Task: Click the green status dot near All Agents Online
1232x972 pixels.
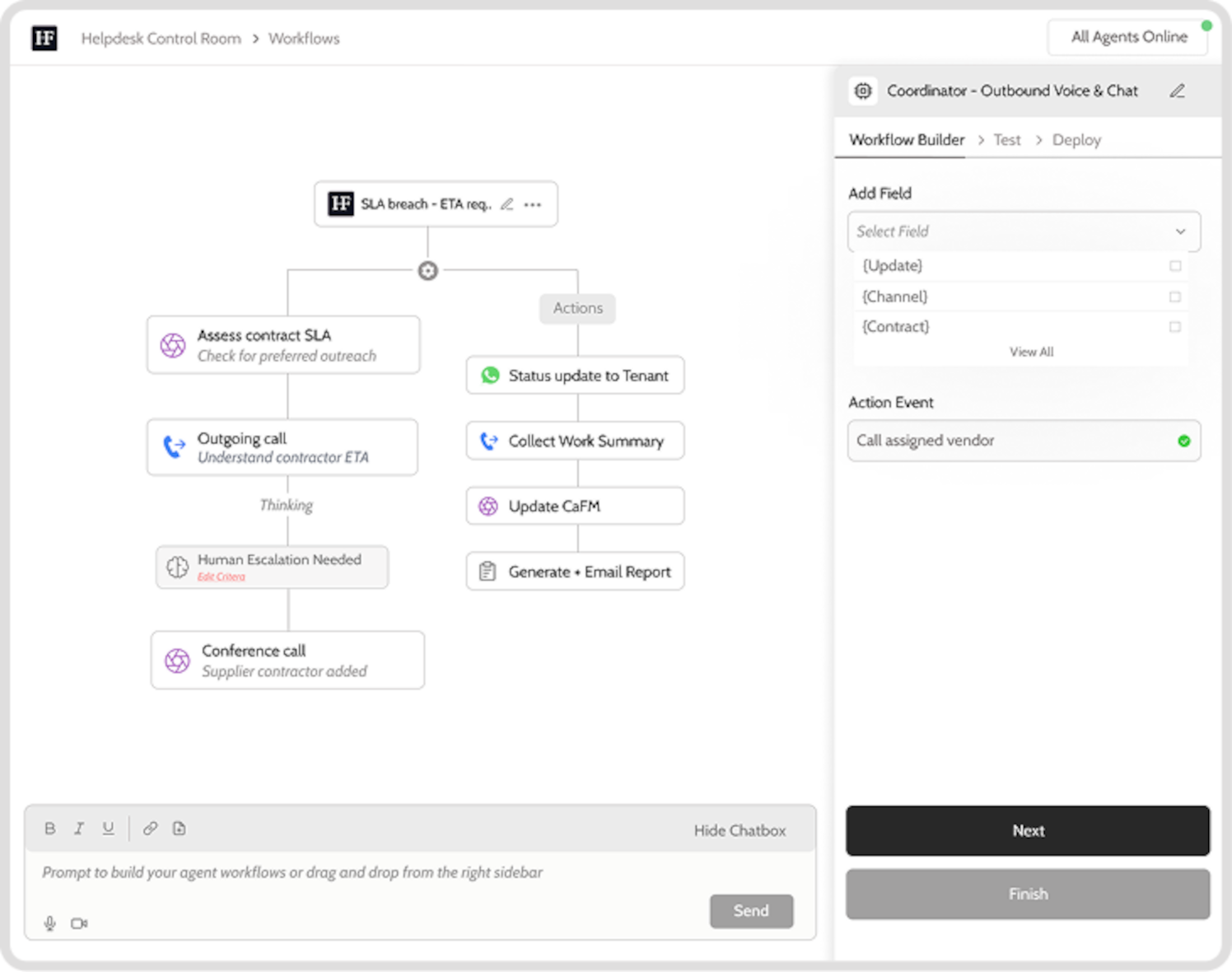Action: point(1206,26)
